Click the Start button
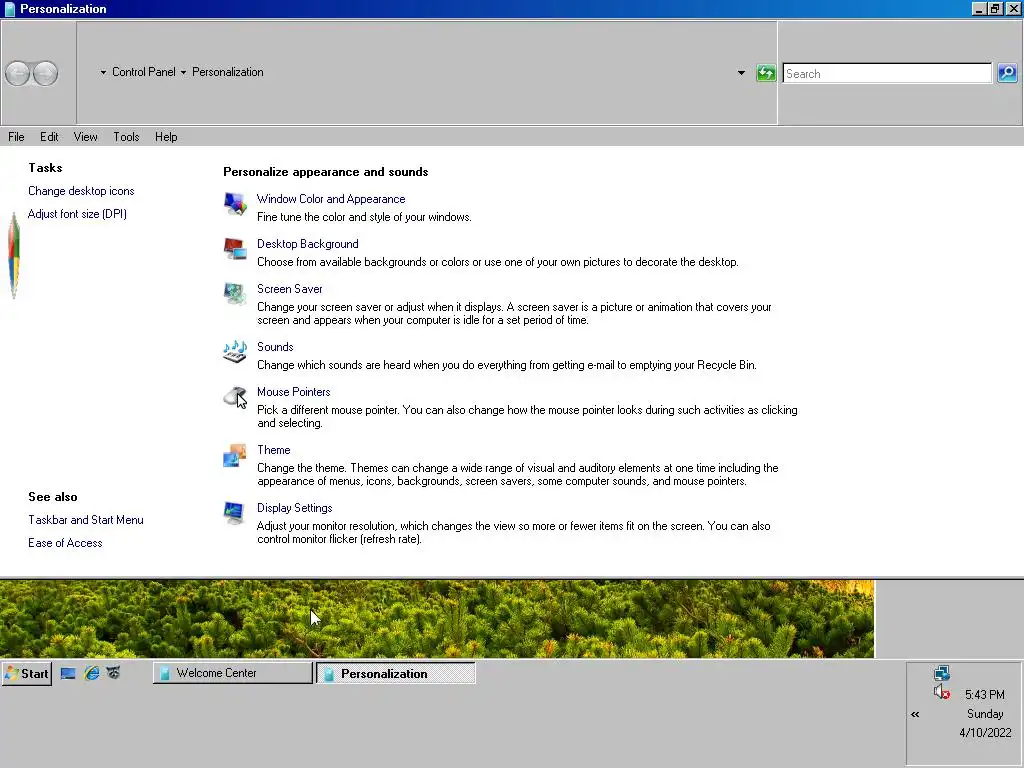The width and height of the screenshot is (1024, 768). 27,673
